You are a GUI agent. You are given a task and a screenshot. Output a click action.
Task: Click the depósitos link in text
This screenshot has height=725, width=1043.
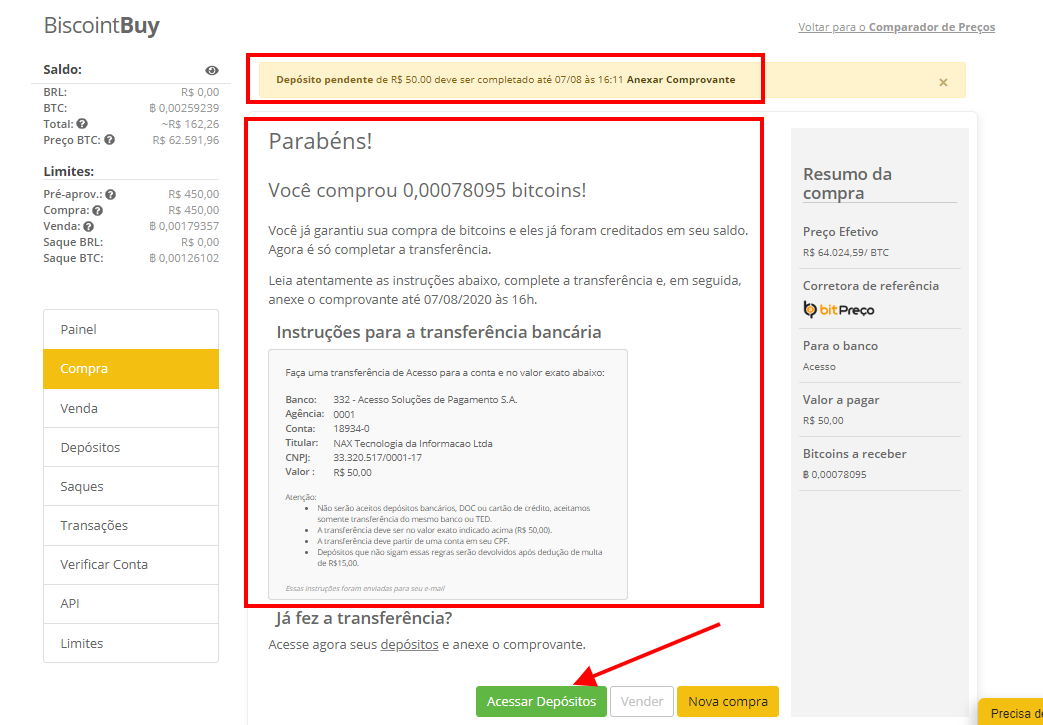[409, 645]
